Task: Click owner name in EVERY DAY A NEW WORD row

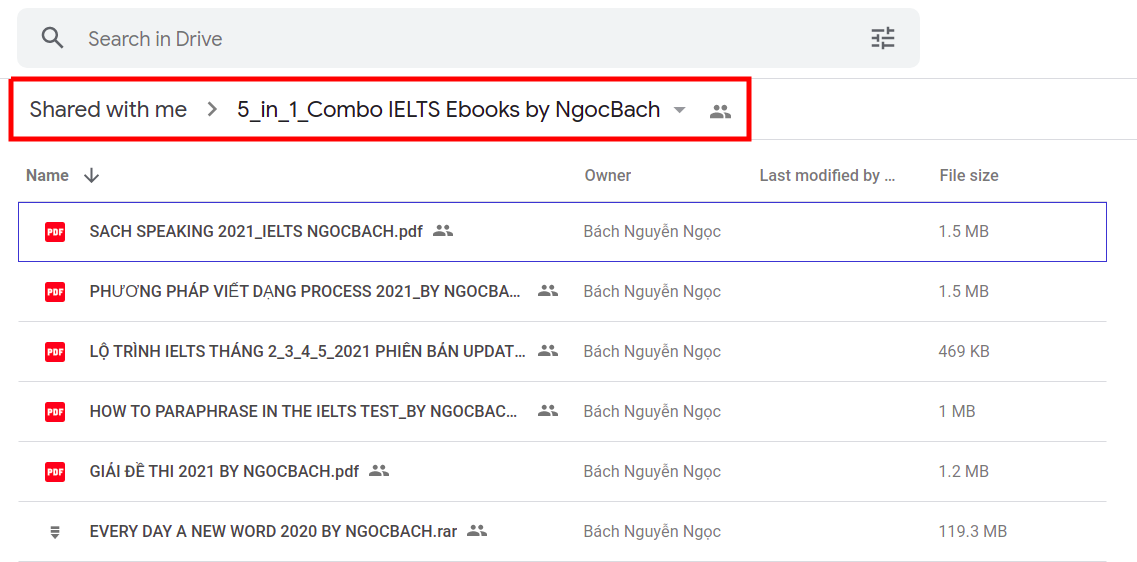Action: (x=652, y=532)
